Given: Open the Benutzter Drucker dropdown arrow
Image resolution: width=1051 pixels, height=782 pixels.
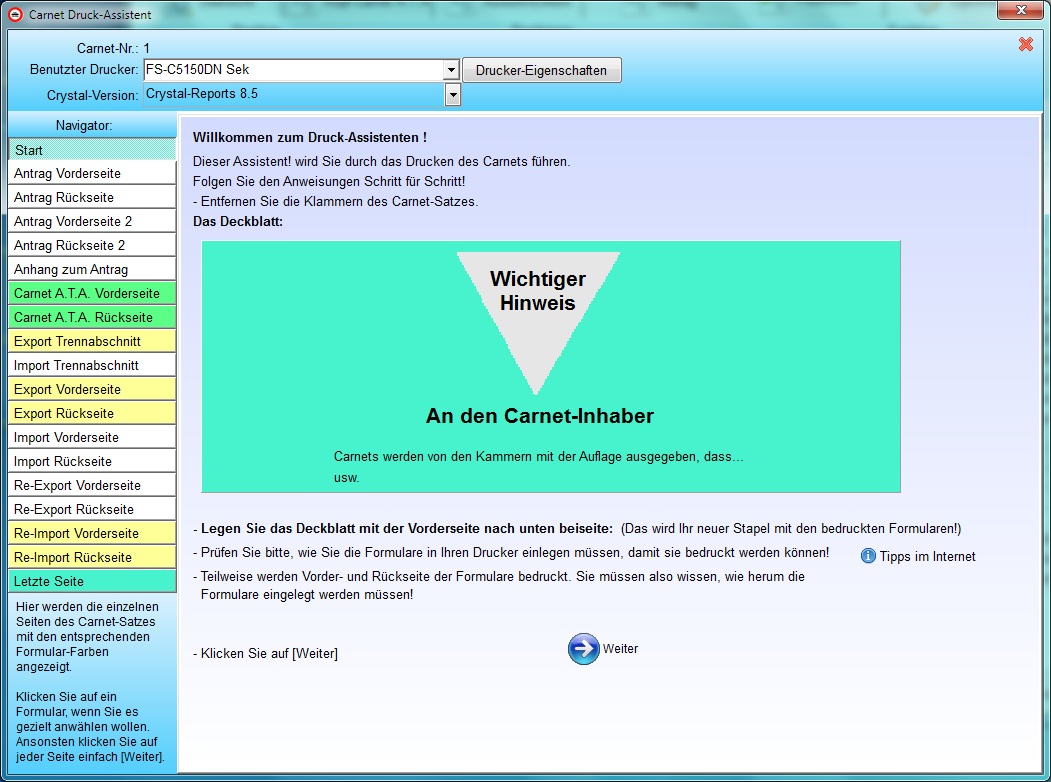Looking at the screenshot, I should click(451, 70).
